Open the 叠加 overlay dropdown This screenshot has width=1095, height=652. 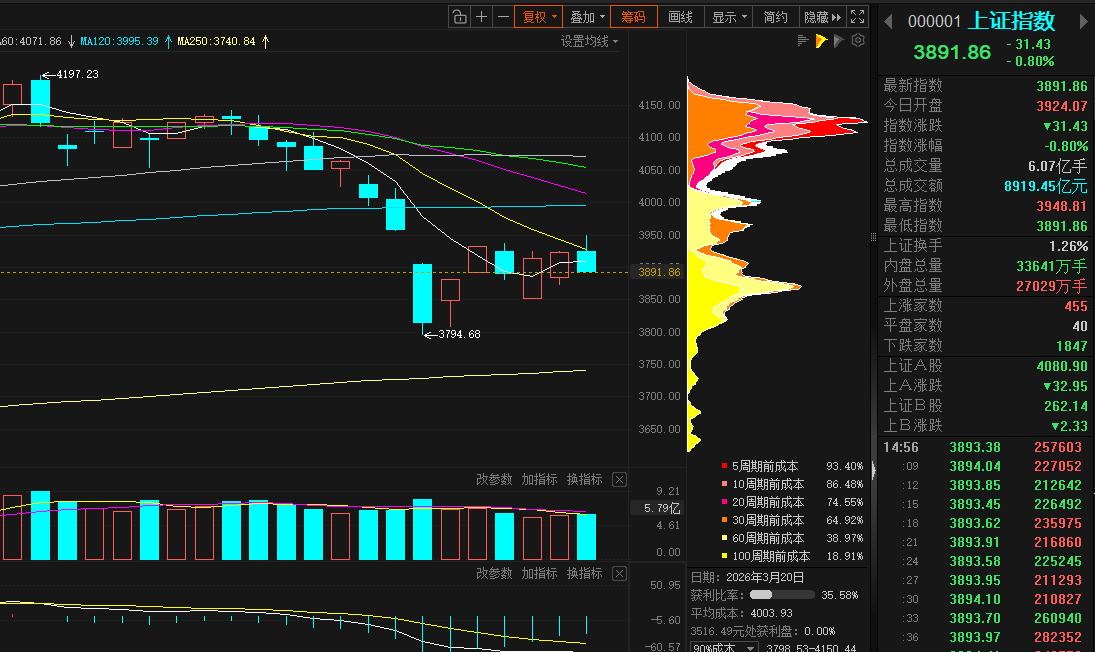(587, 17)
